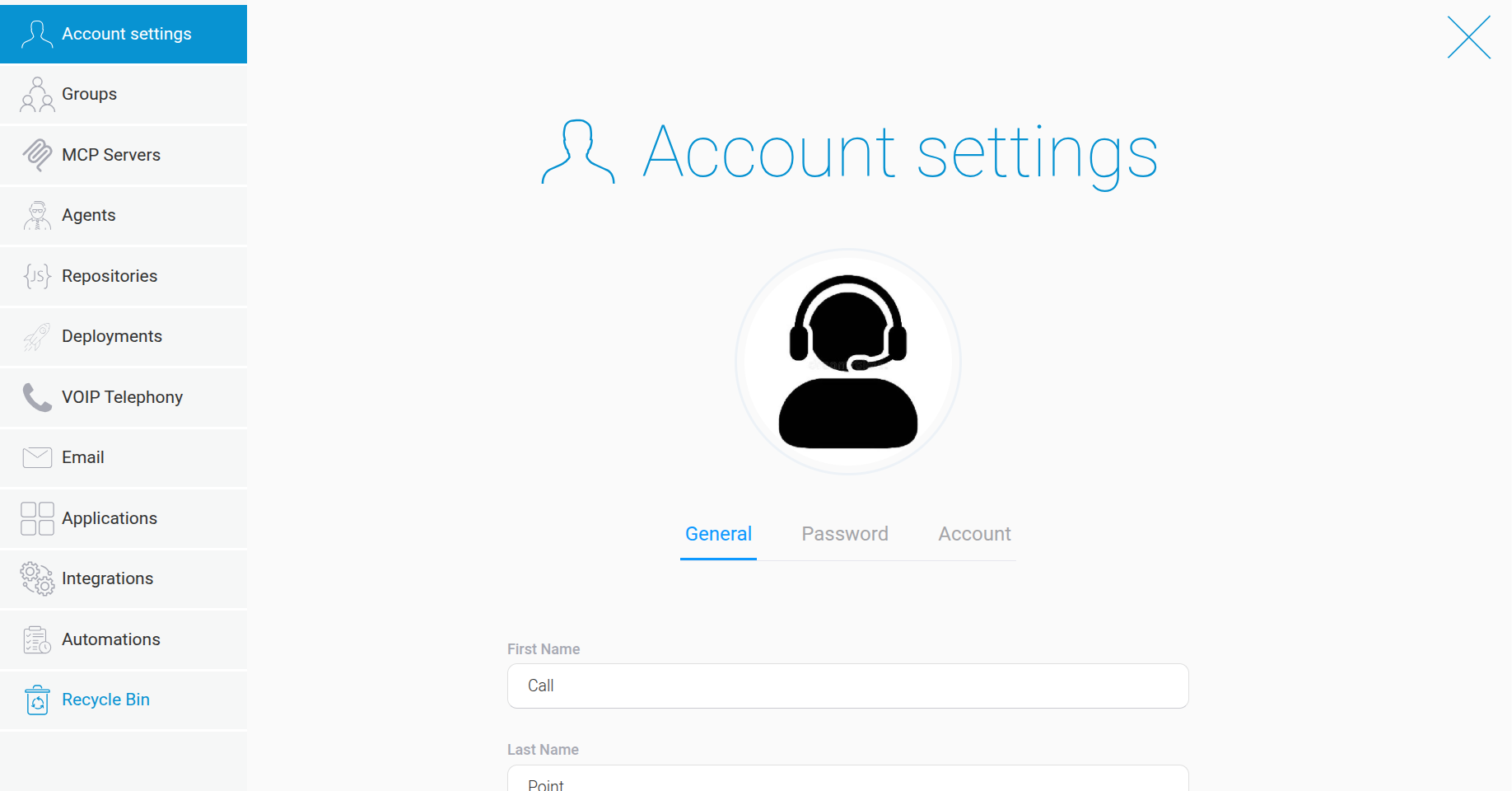1512x791 pixels.
Task: Select the Applications label
Action: (x=110, y=518)
